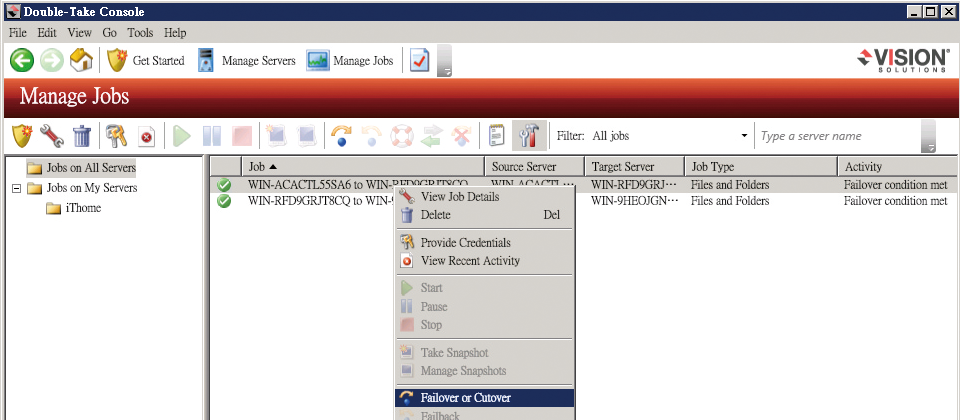Click the Get Started button
960x420 pixels.
[146, 60]
